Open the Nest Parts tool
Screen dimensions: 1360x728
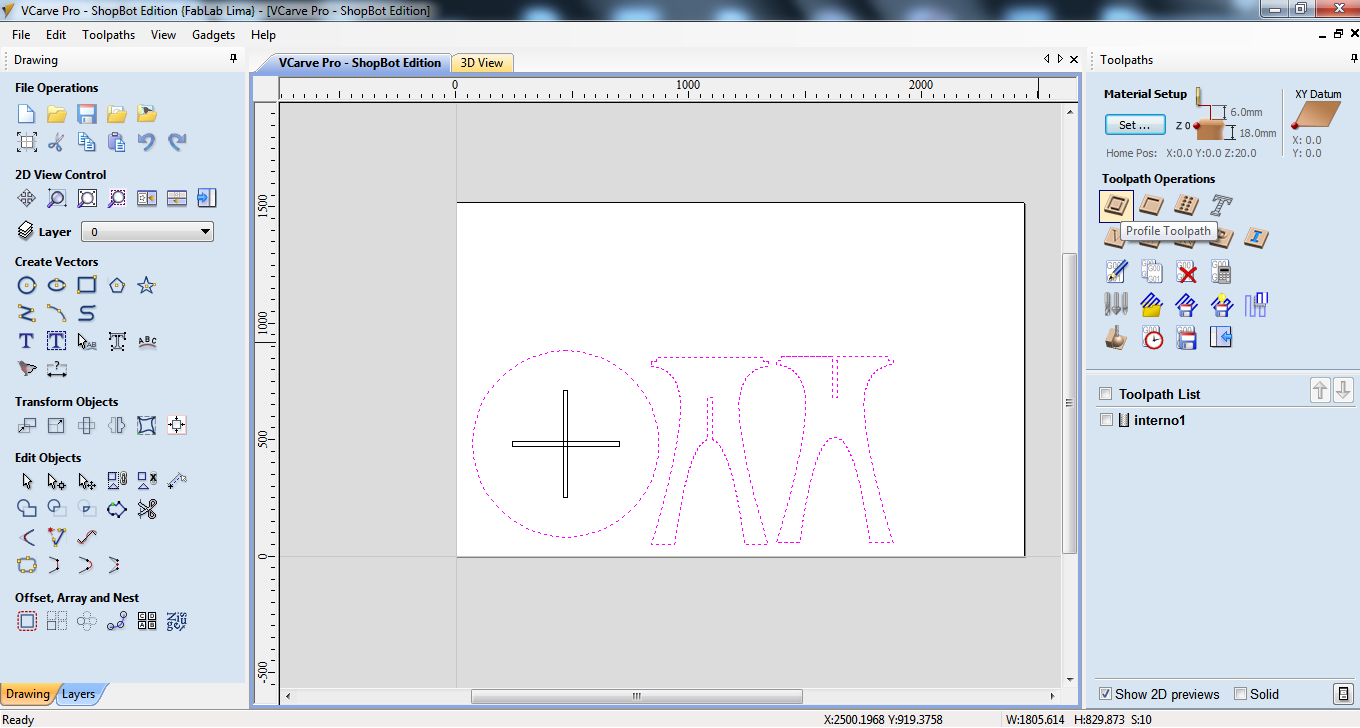click(177, 621)
